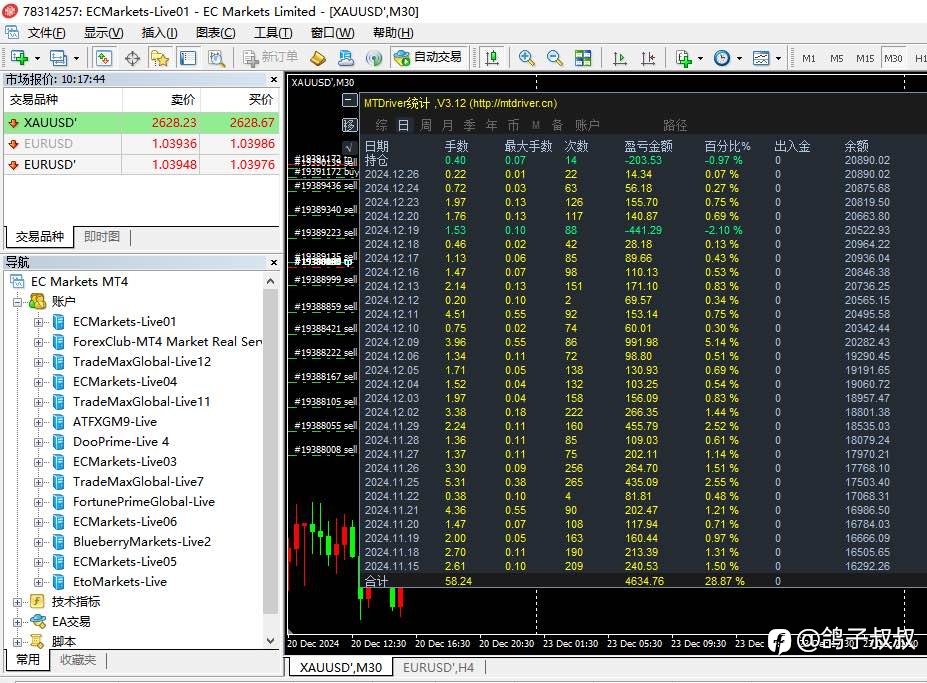
Task: Select the BlueberryMarkets-Live2 account
Action: pyautogui.click(x=142, y=542)
